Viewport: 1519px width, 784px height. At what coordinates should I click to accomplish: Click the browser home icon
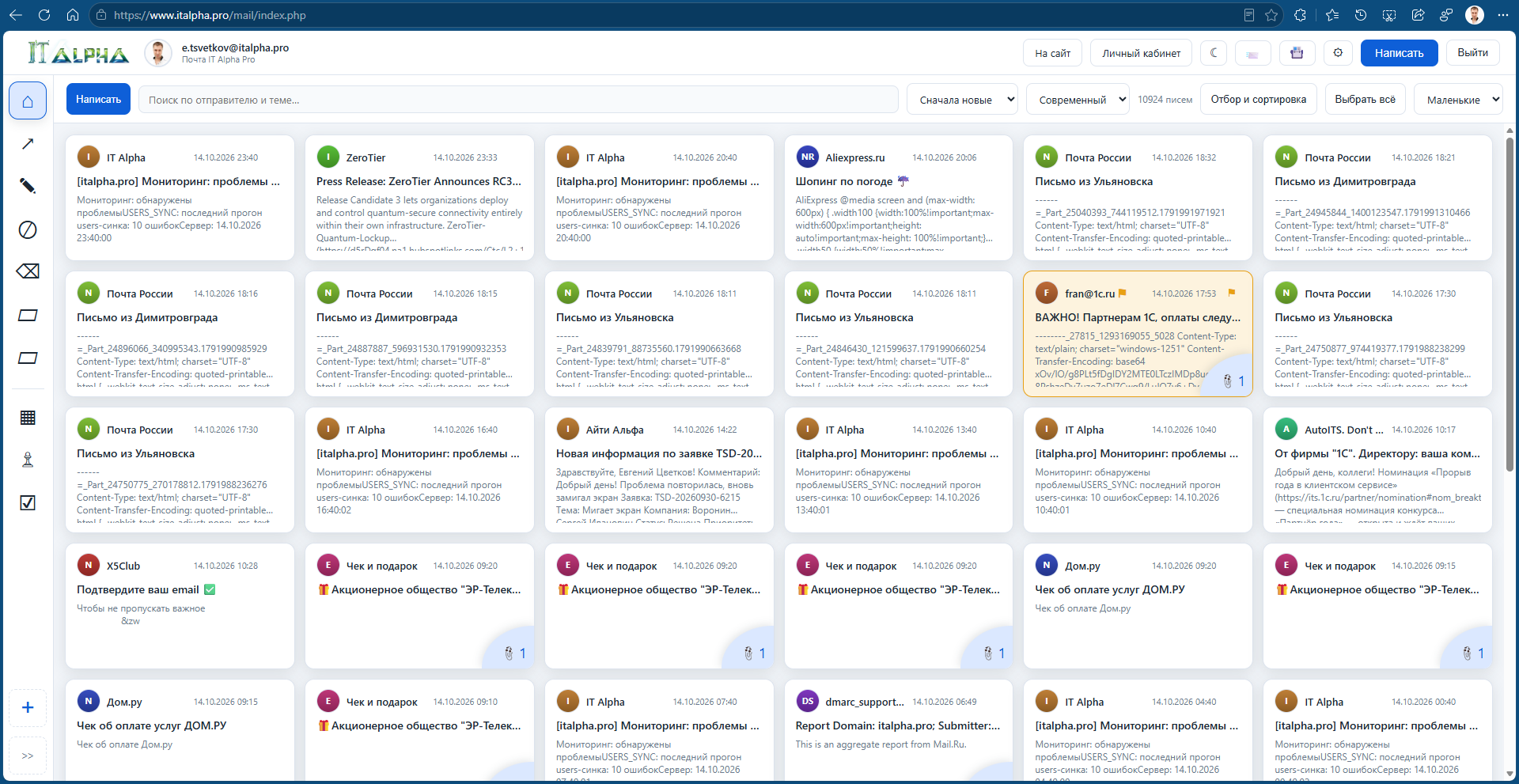coord(73,15)
